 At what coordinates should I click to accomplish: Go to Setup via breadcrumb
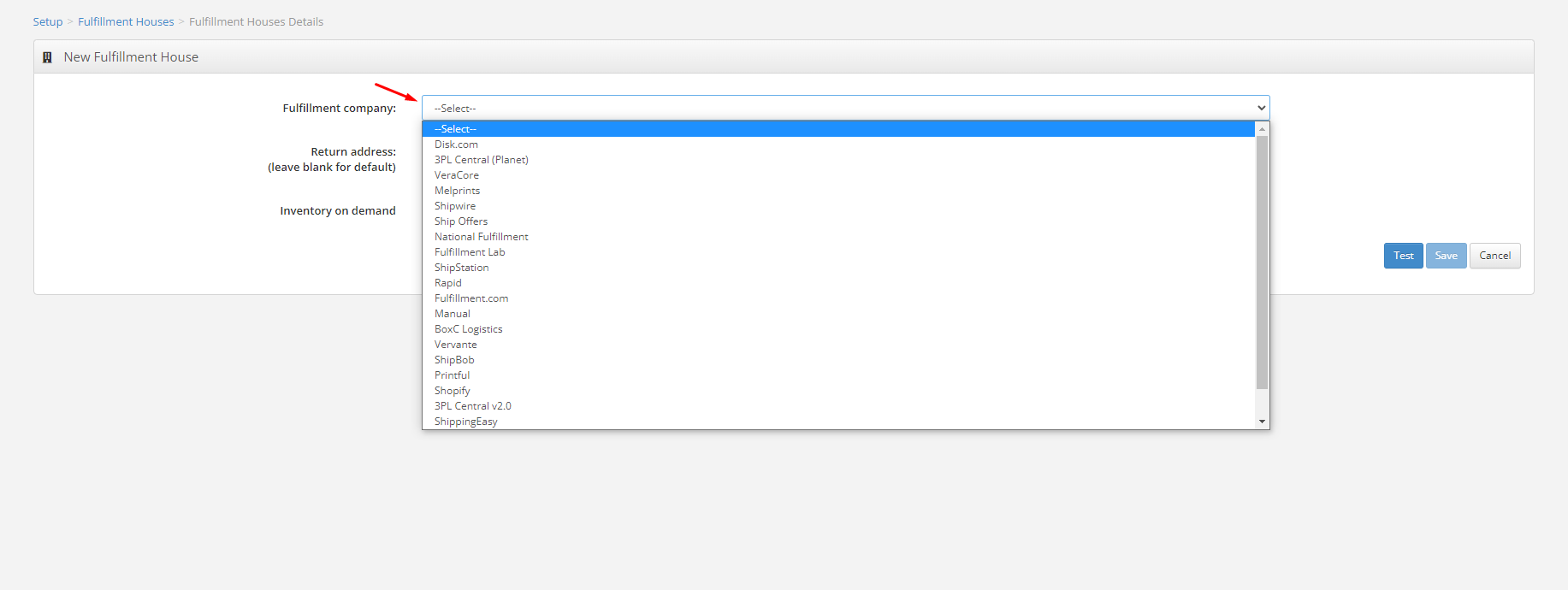click(x=48, y=21)
